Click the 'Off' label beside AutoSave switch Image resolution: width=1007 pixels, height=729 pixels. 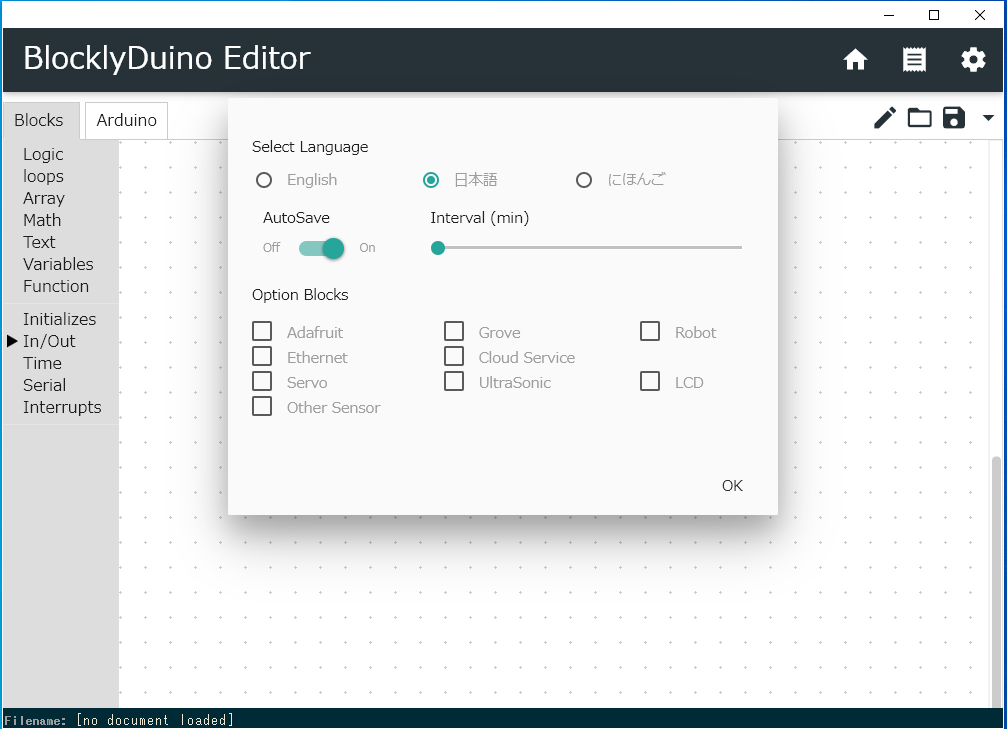coord(272,248)
